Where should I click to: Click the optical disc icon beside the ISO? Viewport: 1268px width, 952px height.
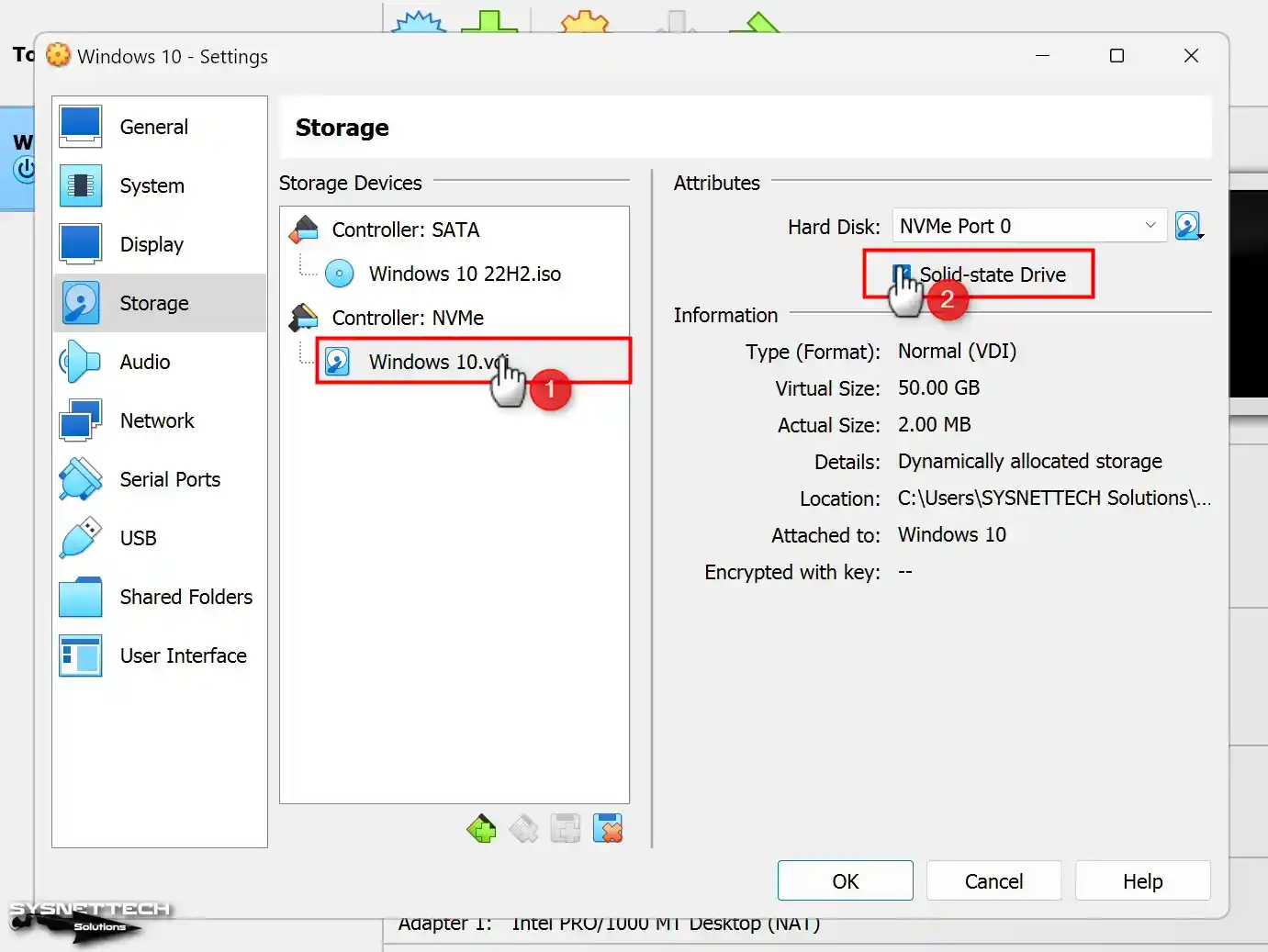[x=339, y=274]
